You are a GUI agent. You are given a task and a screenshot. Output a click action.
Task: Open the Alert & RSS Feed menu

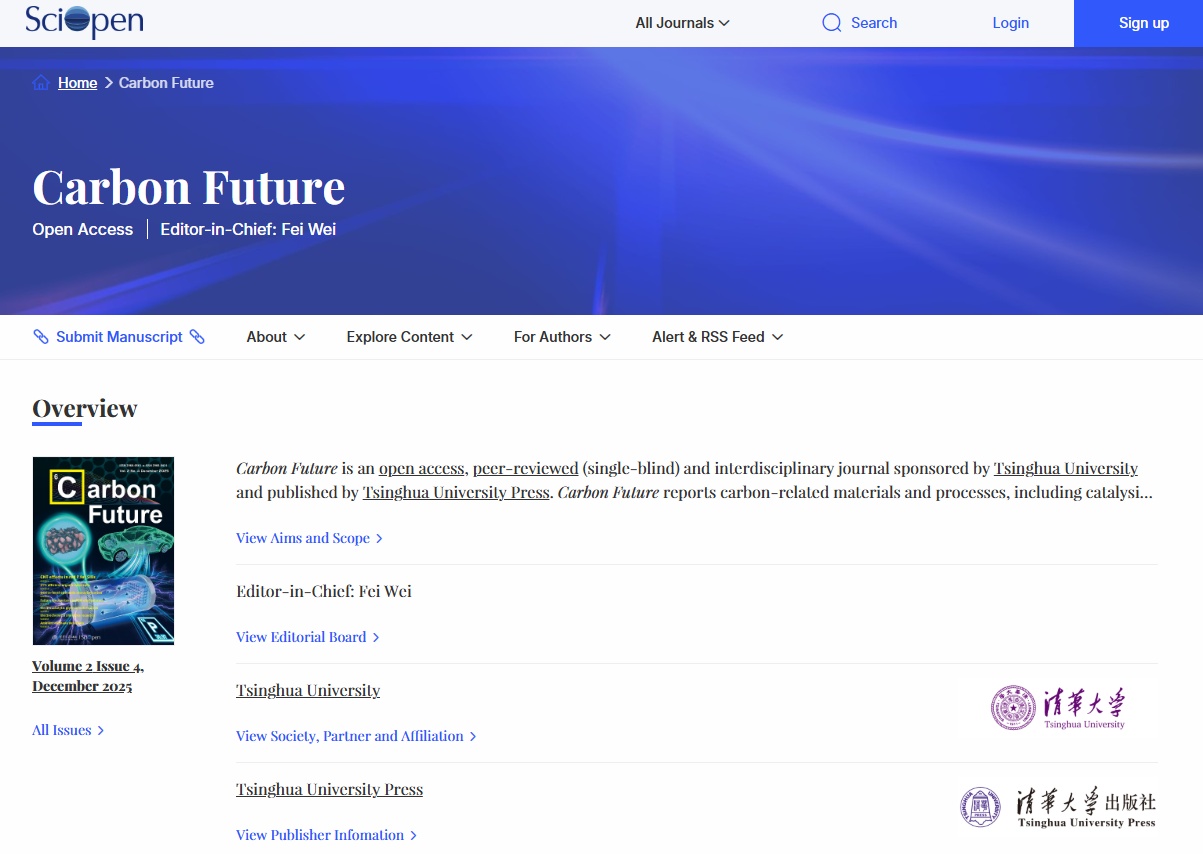pos(717,337)
